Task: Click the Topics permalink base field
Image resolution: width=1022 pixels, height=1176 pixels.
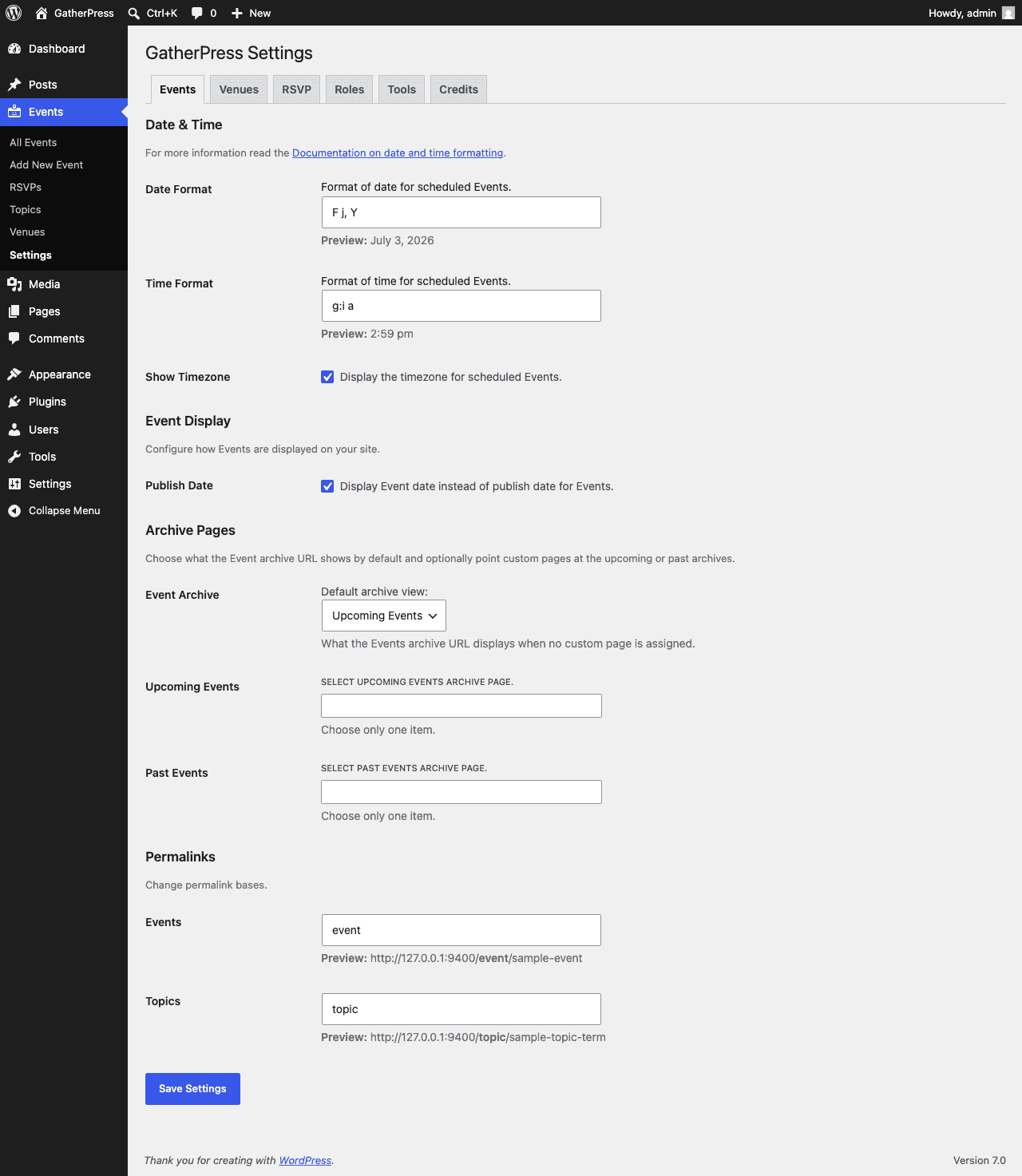Action: pyautogui.click(x=461, y=1009)
